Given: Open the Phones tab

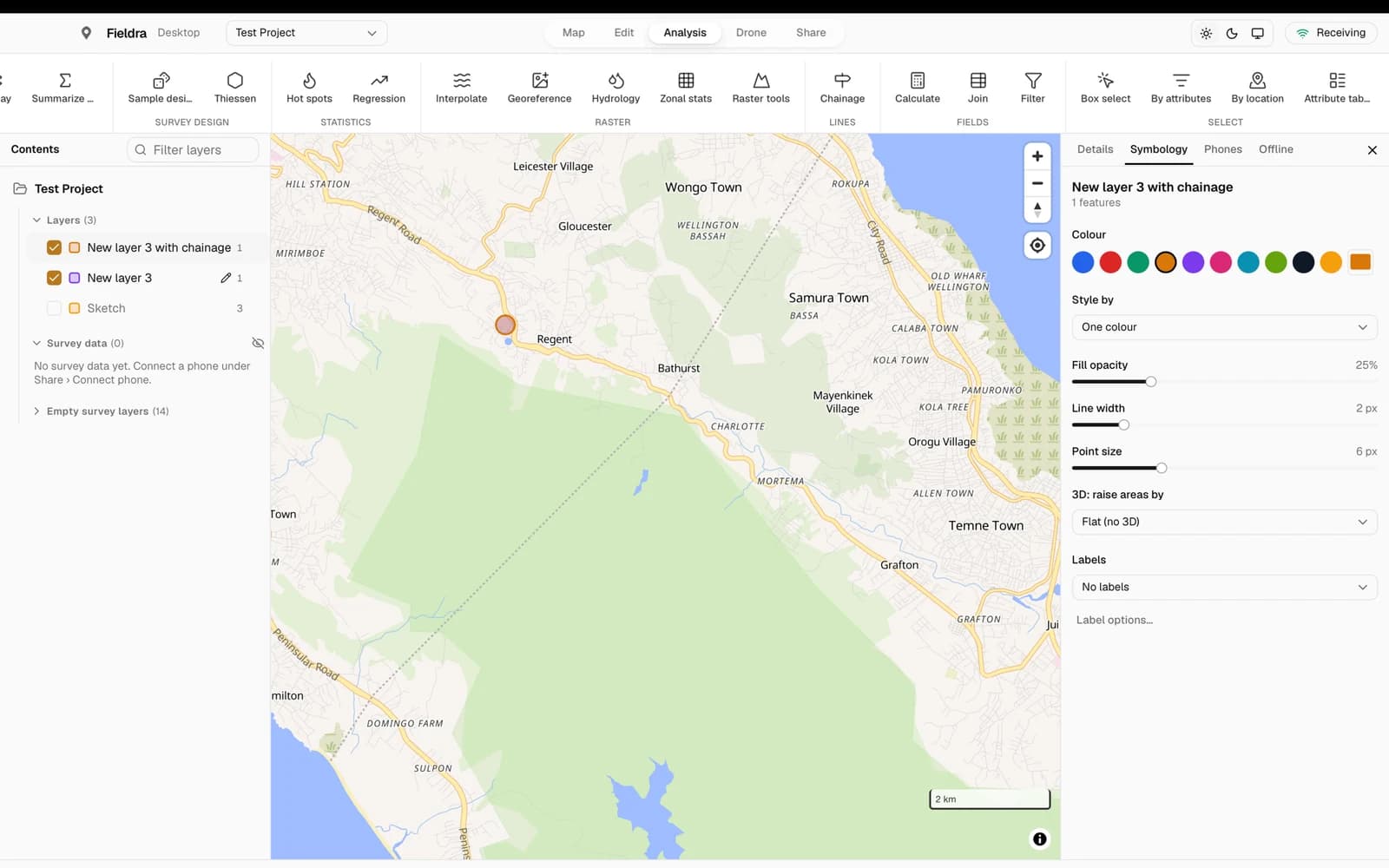Looking at the screenshot, I should click(x=1222, y=149).
